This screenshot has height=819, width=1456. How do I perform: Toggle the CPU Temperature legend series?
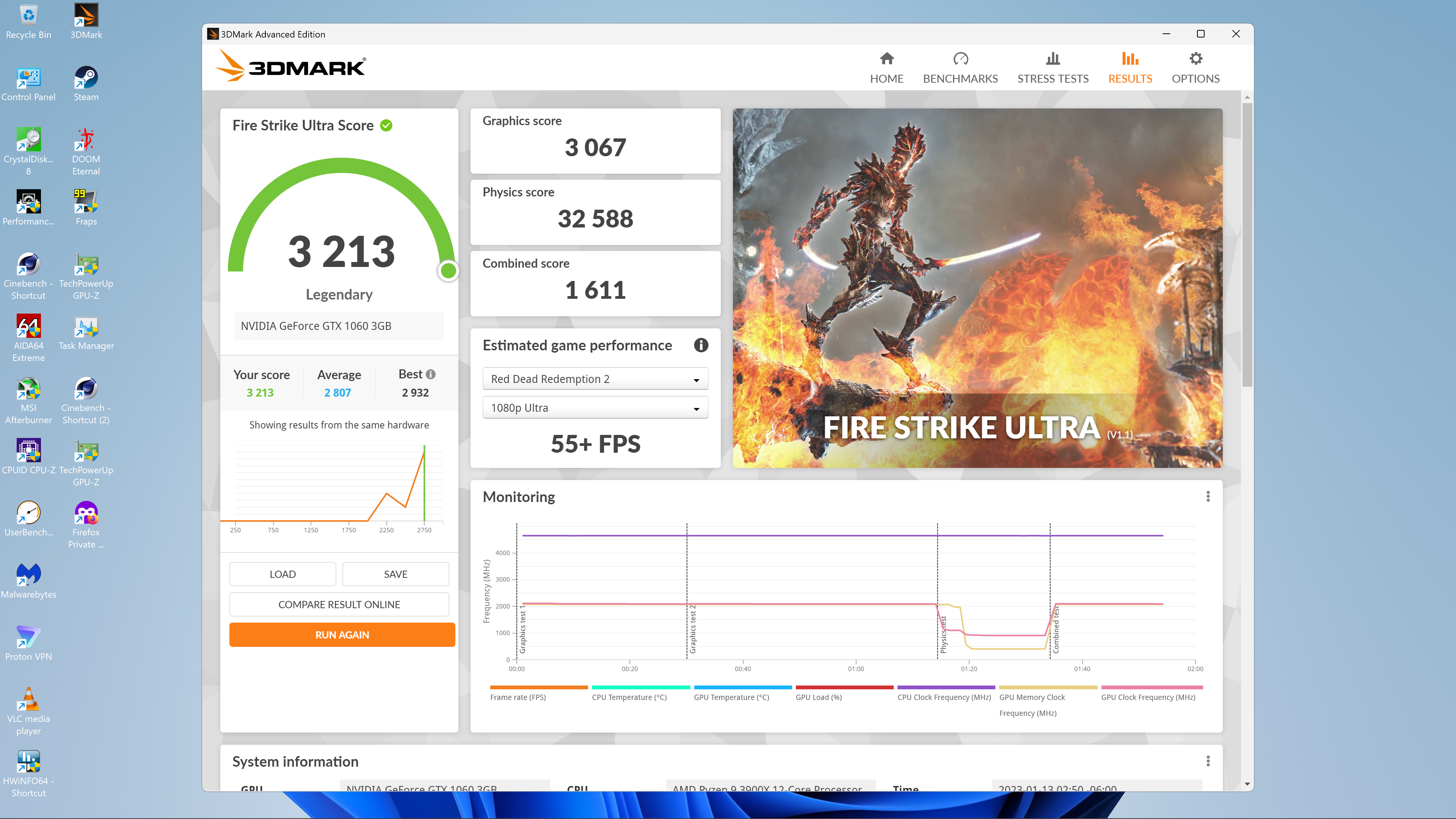click(640, 693)
